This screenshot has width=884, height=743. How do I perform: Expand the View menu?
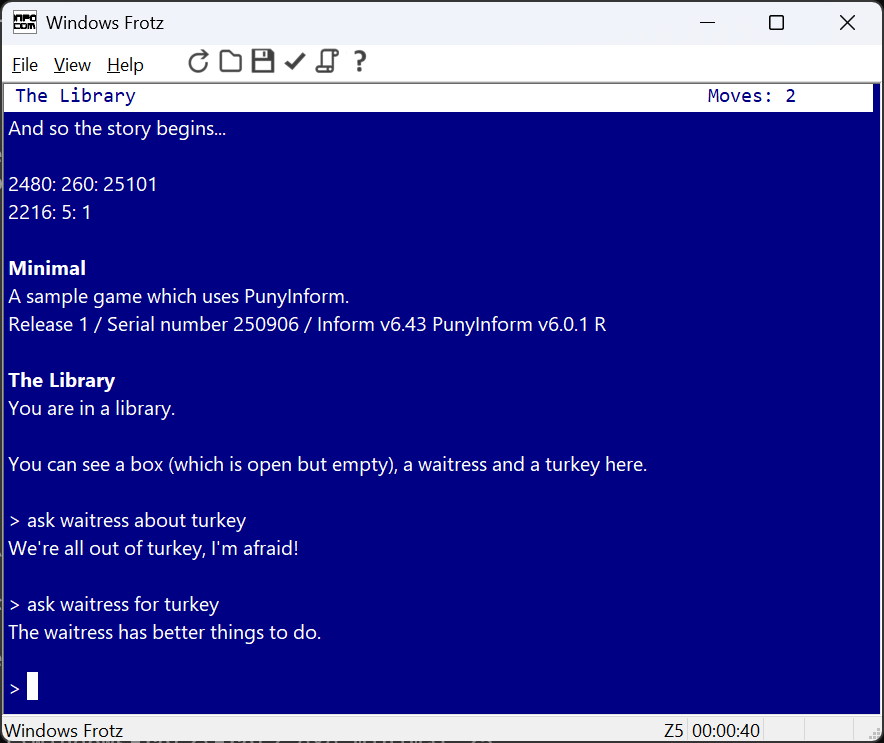[72, 65]
